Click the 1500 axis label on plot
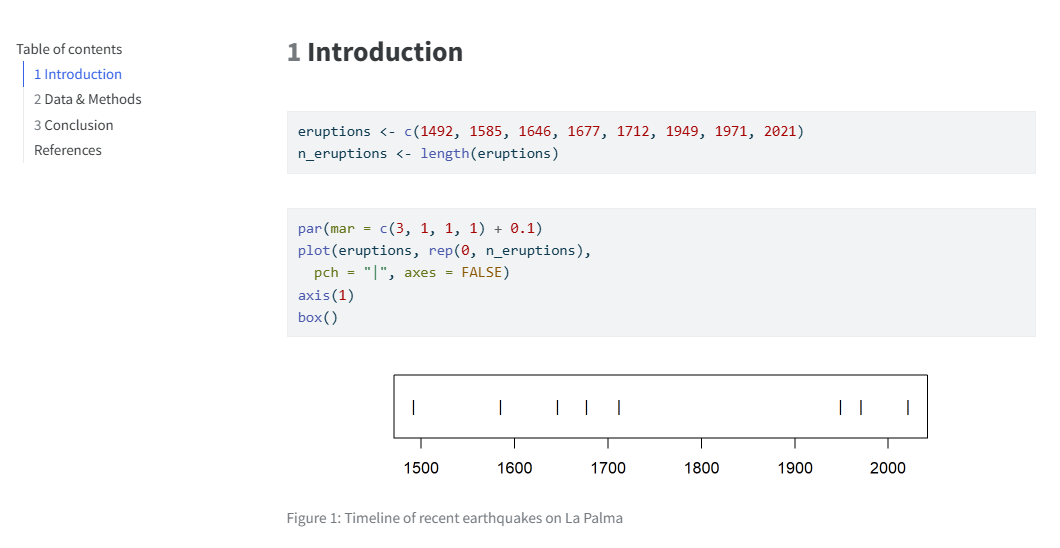Image resolution: width=1060 pixels, height=548 pixels. click(x=421, y=468)
